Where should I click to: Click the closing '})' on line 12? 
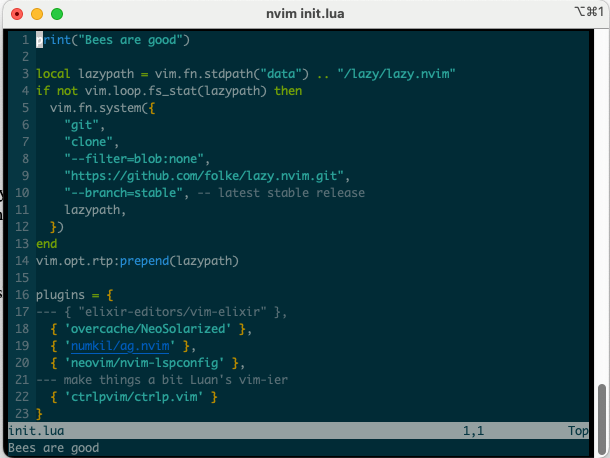coord(57,227)
